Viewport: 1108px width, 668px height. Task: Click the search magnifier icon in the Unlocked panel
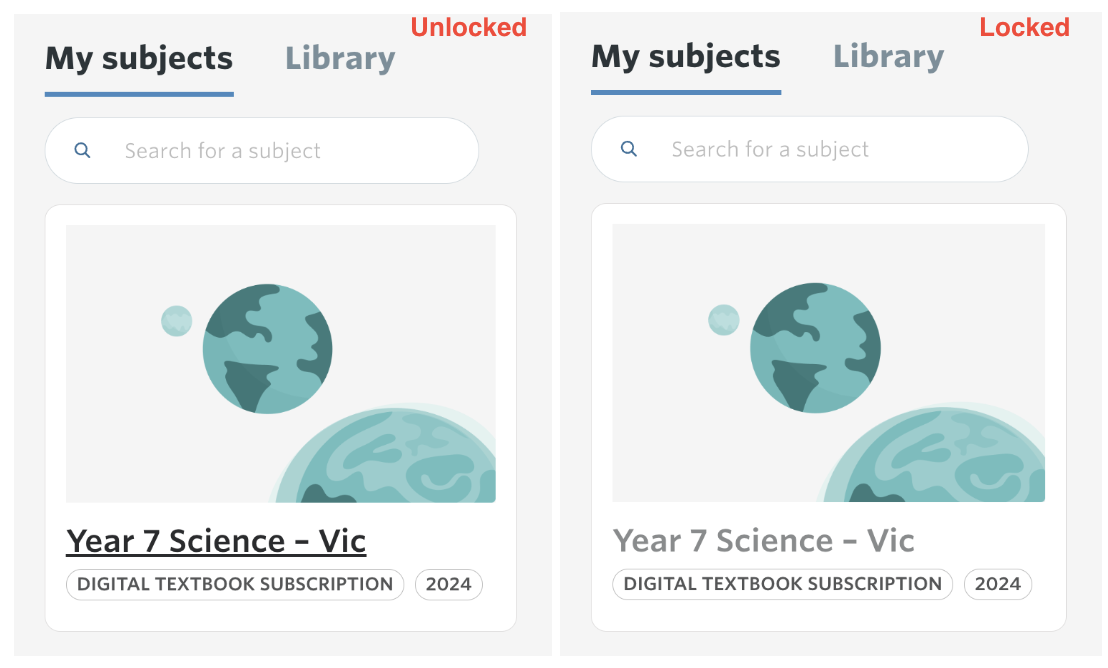pyautogui.click(x=83, y=151)
